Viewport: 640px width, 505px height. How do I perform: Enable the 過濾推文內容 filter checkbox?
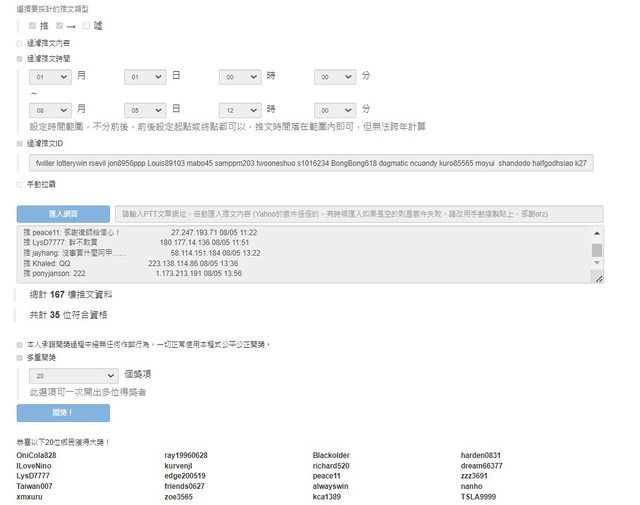20,43
